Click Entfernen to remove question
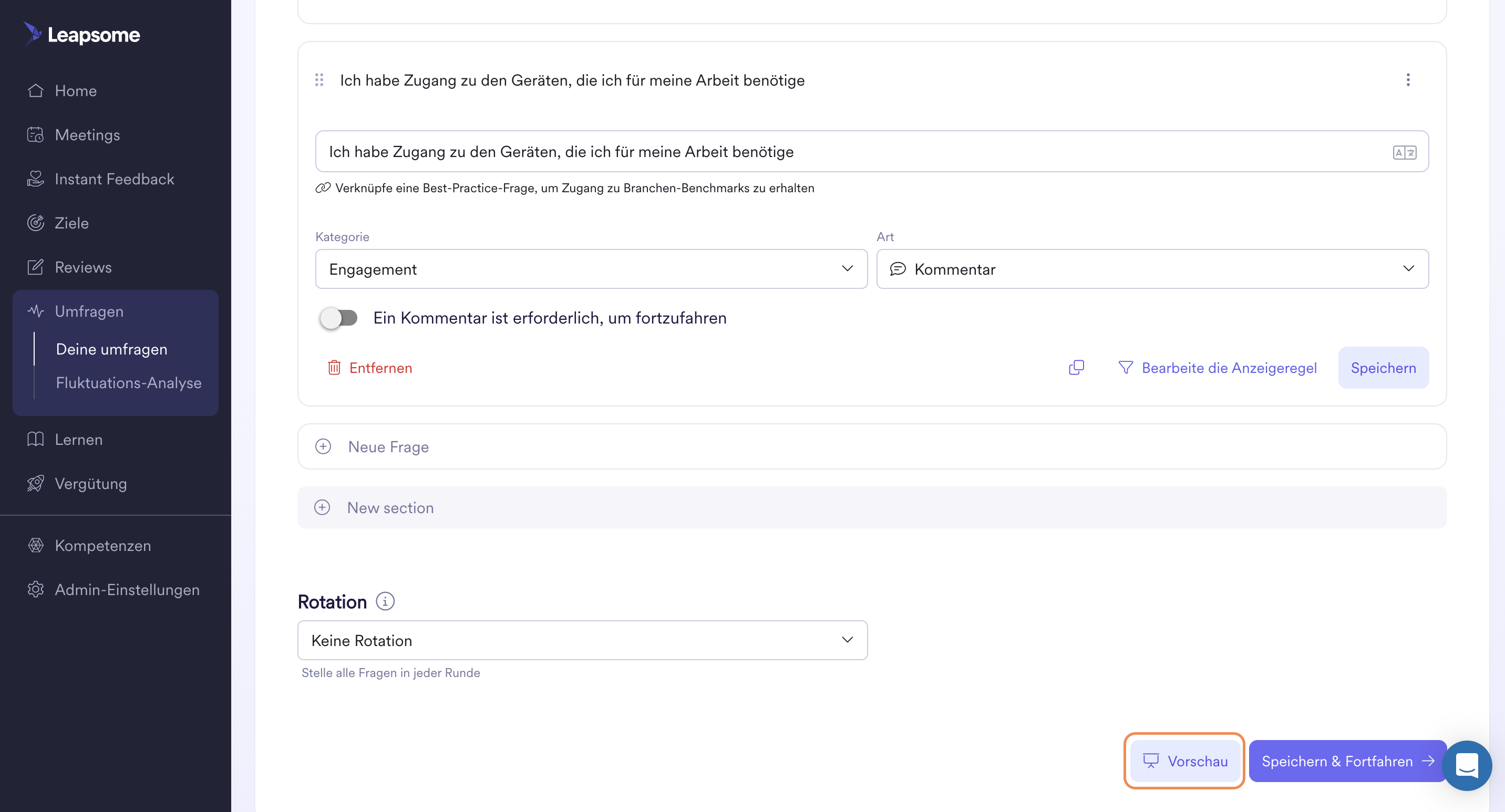Viewport: 1505px width, 812px height. point(370,368)
